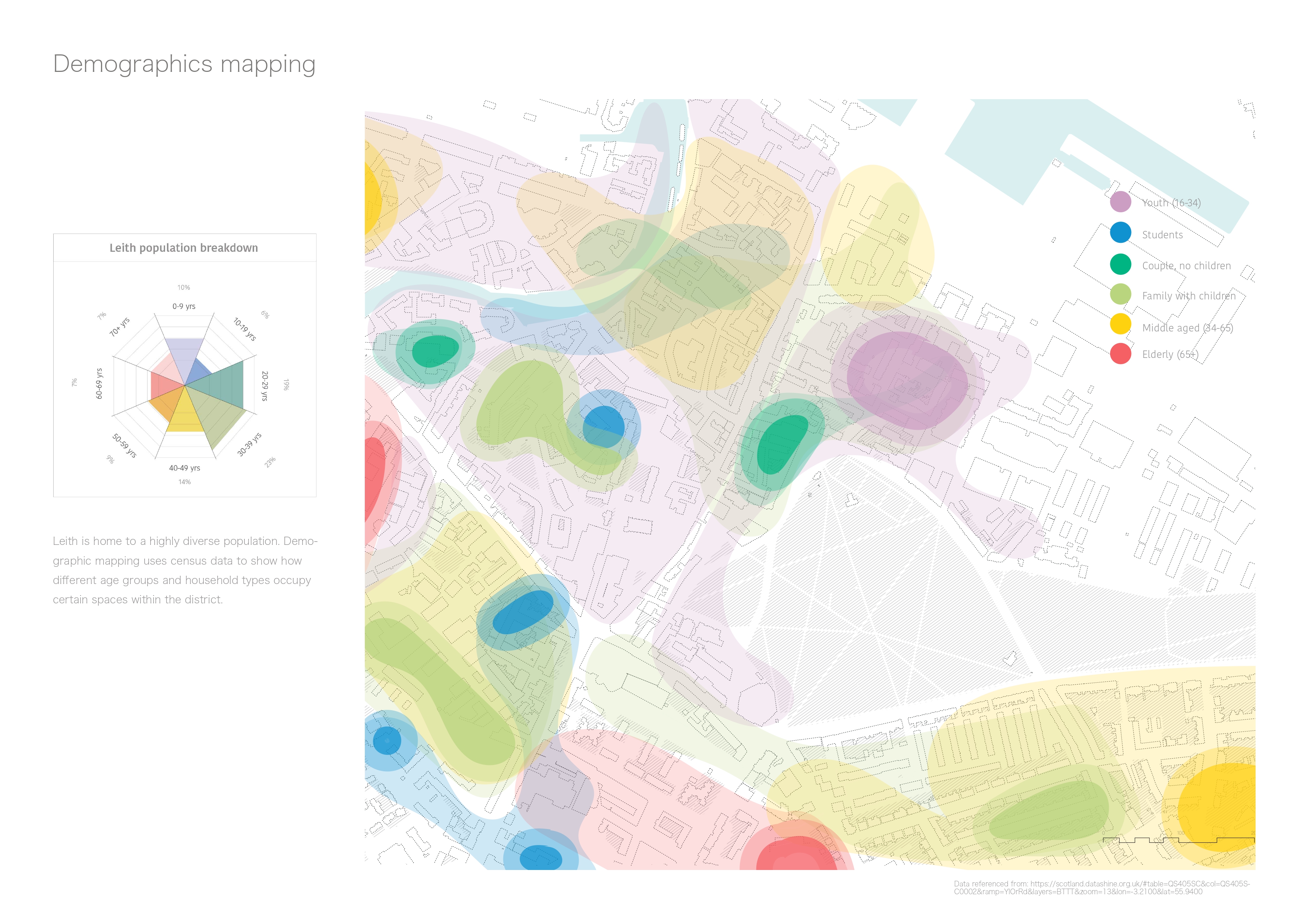Viewport: 1307px width, 924px height.
Task: Click the purple Youth (16-34) legend swatch
Action: coord(1120,202)
